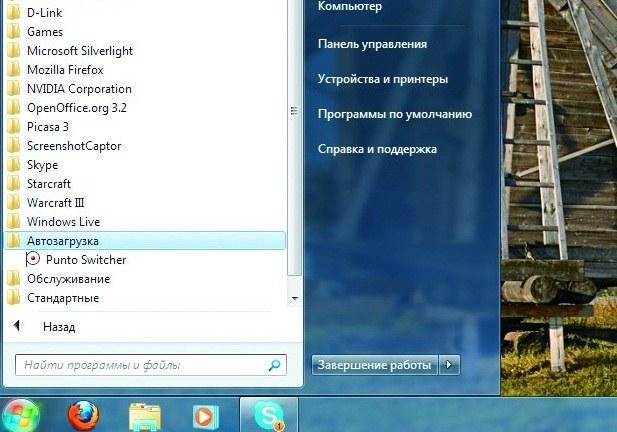The width and height of the screenshot is (617, 432).
Task: Launch Punto Switcher from Автозагрузка
Action: [85, 260]
